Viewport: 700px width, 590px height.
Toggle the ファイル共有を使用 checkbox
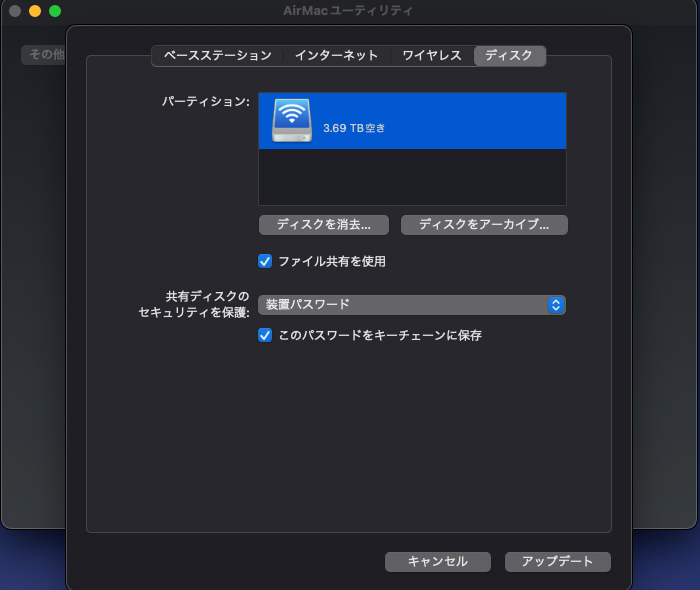click(265, 261)
